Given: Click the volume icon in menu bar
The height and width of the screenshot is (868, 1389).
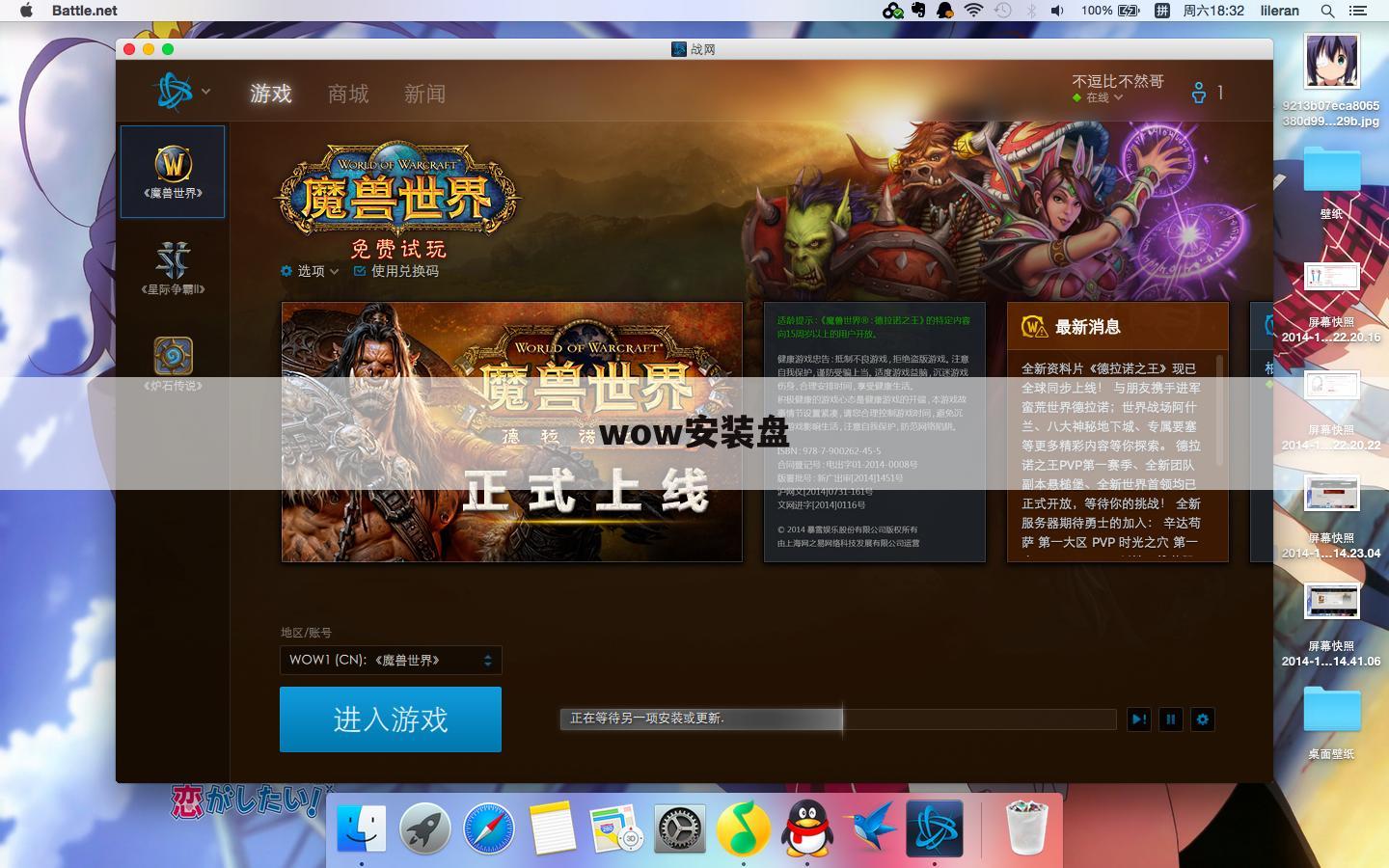Looking at the screenshot, I should coord(1058,11).
